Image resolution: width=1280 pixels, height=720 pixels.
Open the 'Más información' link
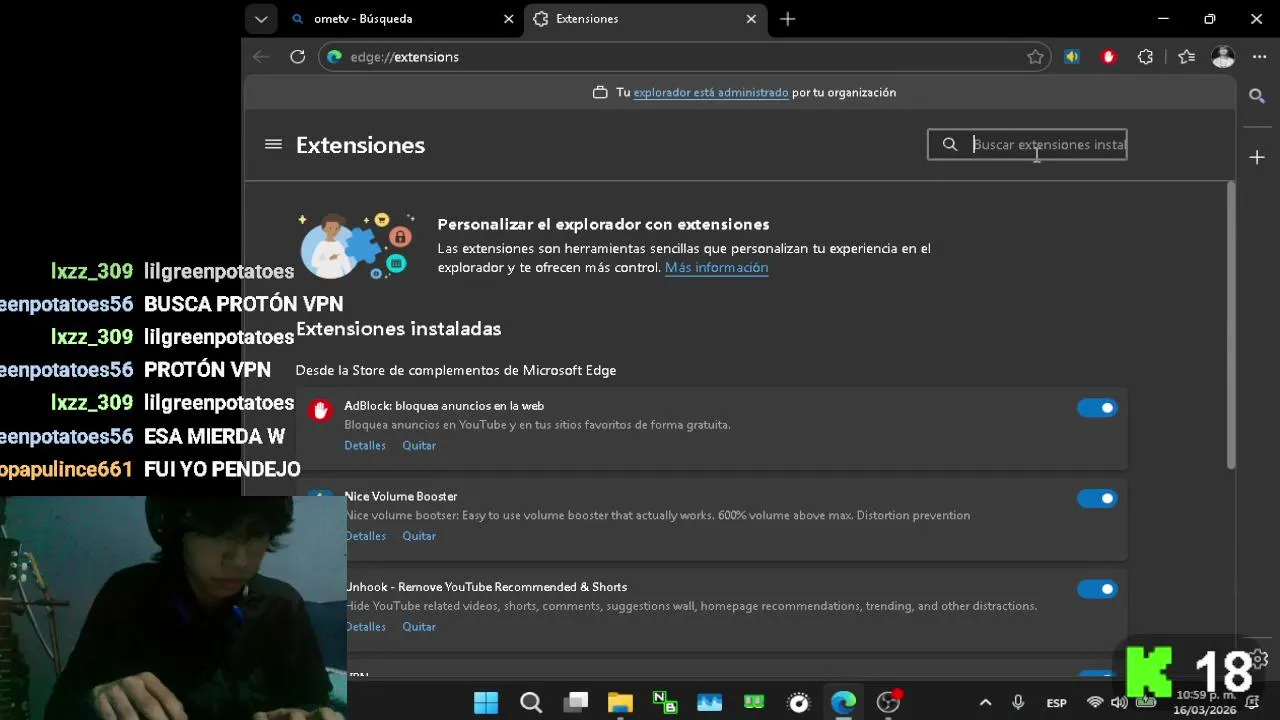(716, 267)
